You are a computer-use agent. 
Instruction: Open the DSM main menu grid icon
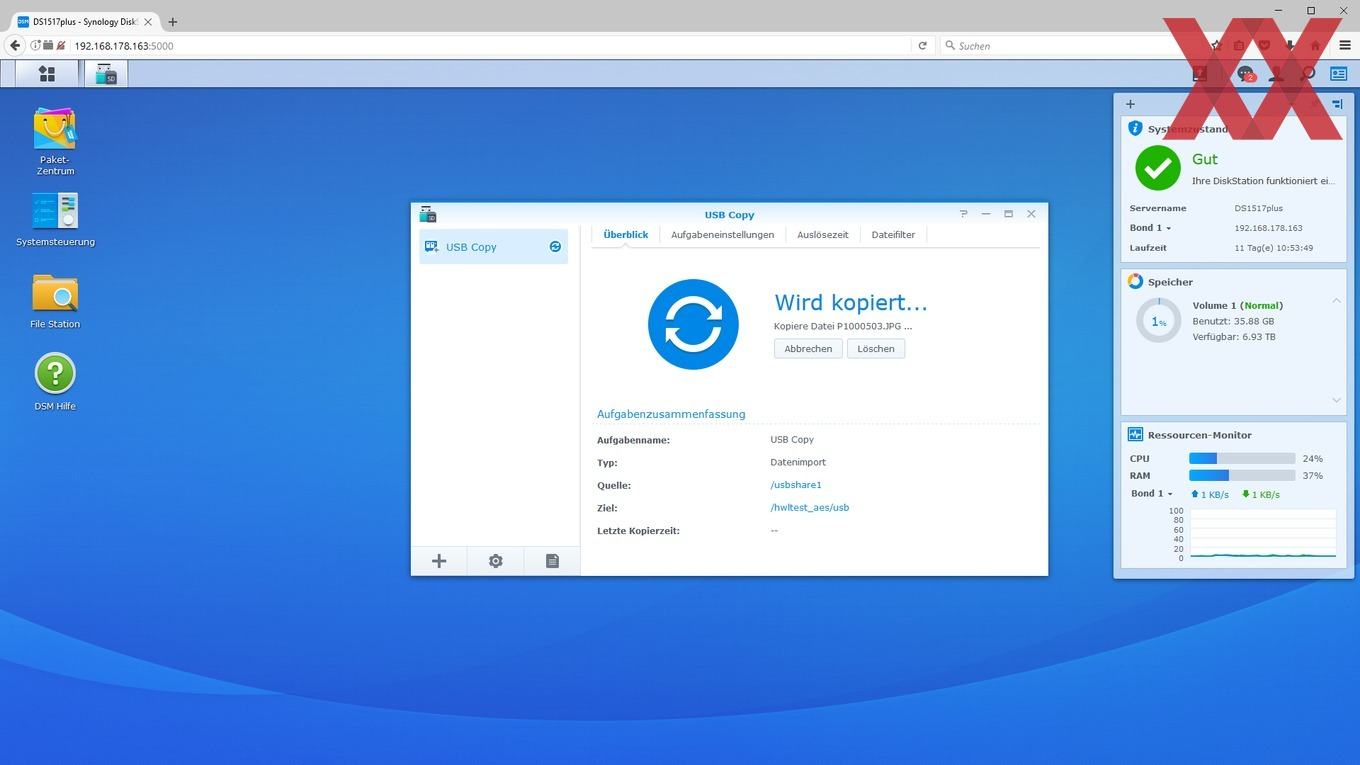(47, 73)
